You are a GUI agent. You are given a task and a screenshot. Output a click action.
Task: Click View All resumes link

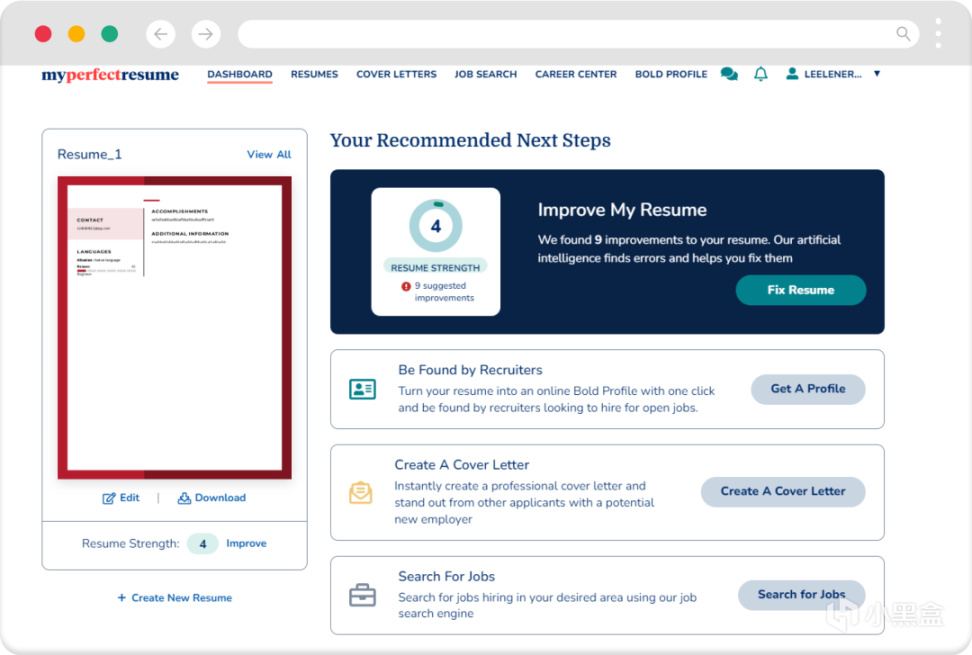[x=269, y=154]
